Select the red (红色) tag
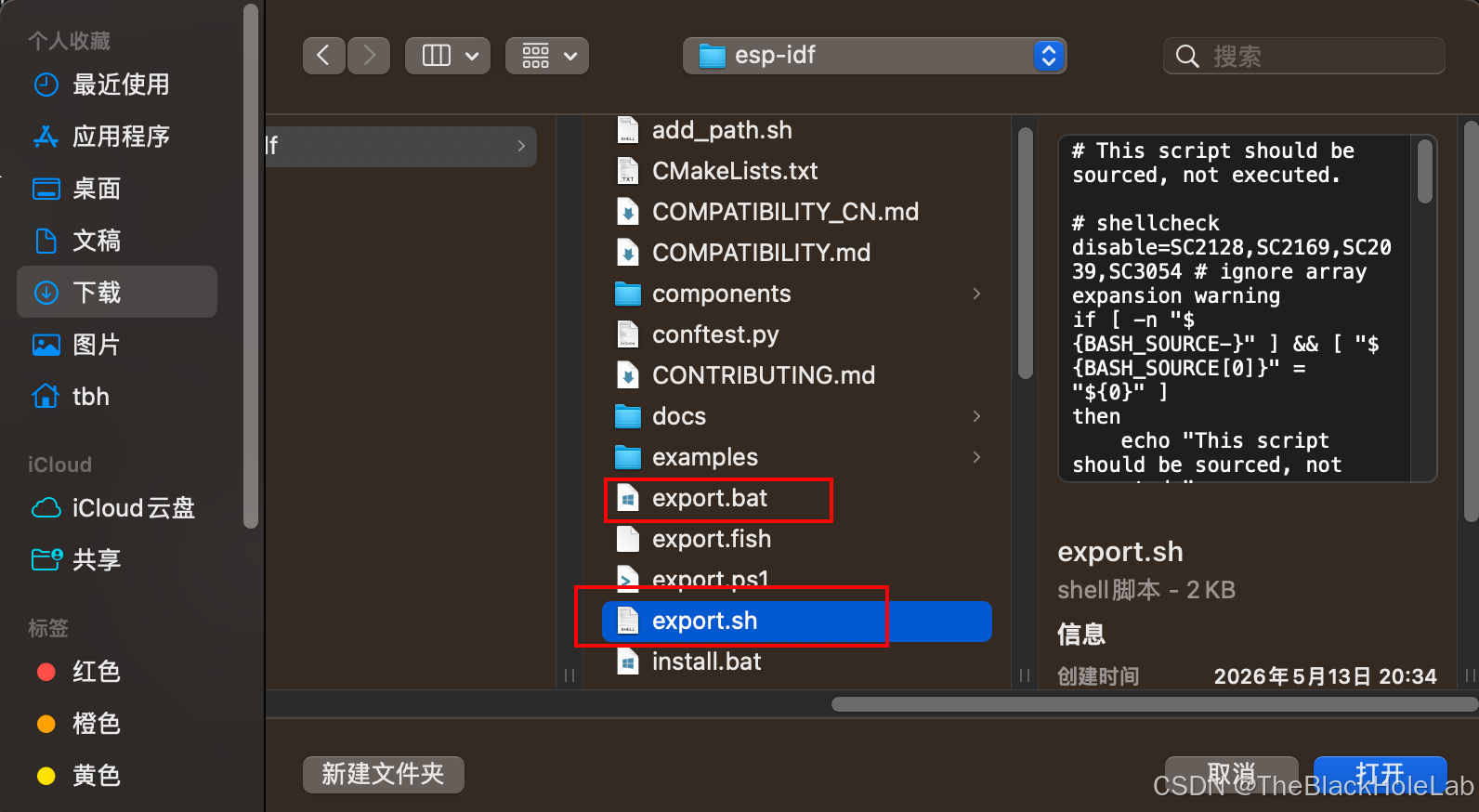The image size is (1479, 812). pyautogui.click(x=117, y=672)
